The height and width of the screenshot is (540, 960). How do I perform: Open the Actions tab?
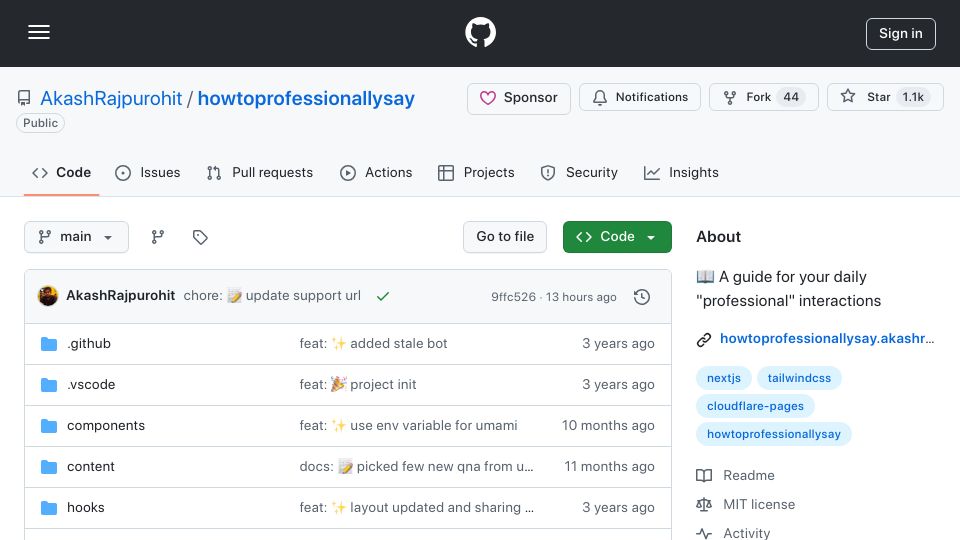pyautogui.click(x=376, y=173)
